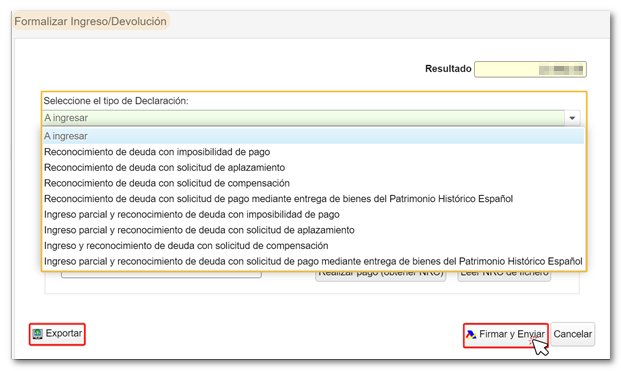
Task: Choose 'Ingreso parcial' con imposibilidad de pago
Action: pos(313,215)
